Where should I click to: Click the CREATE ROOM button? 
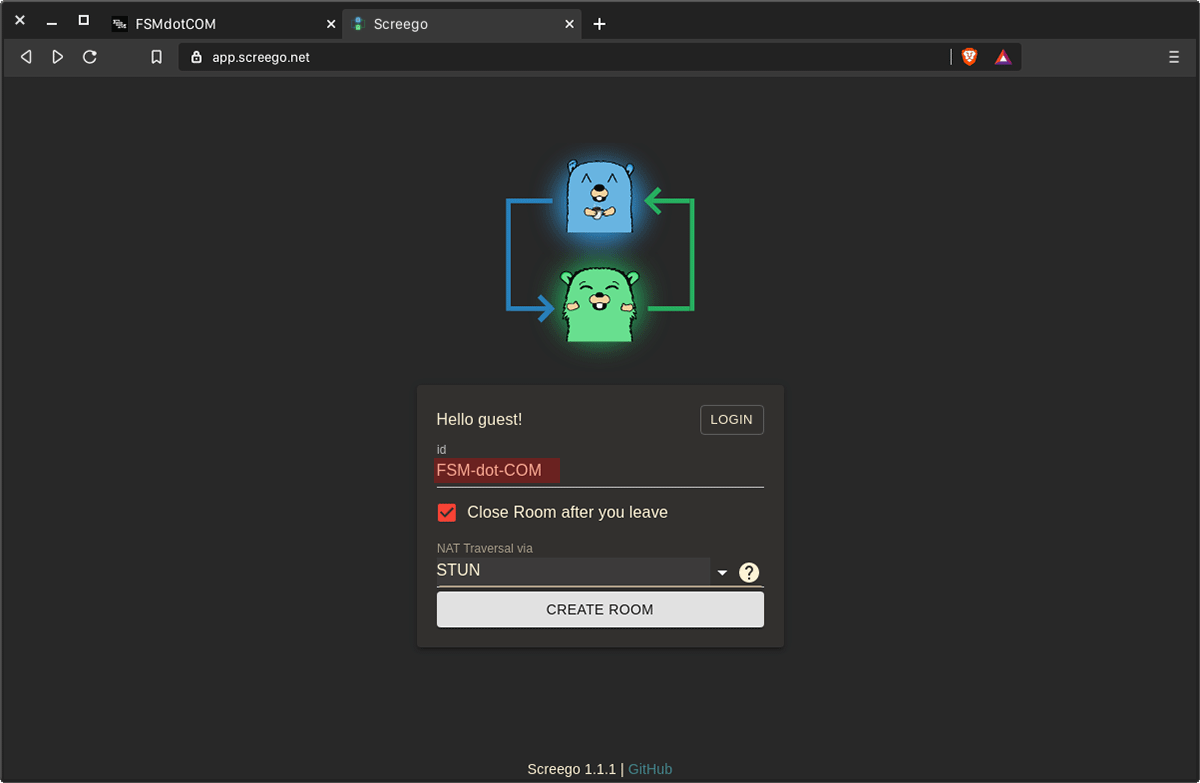point(600,610)
